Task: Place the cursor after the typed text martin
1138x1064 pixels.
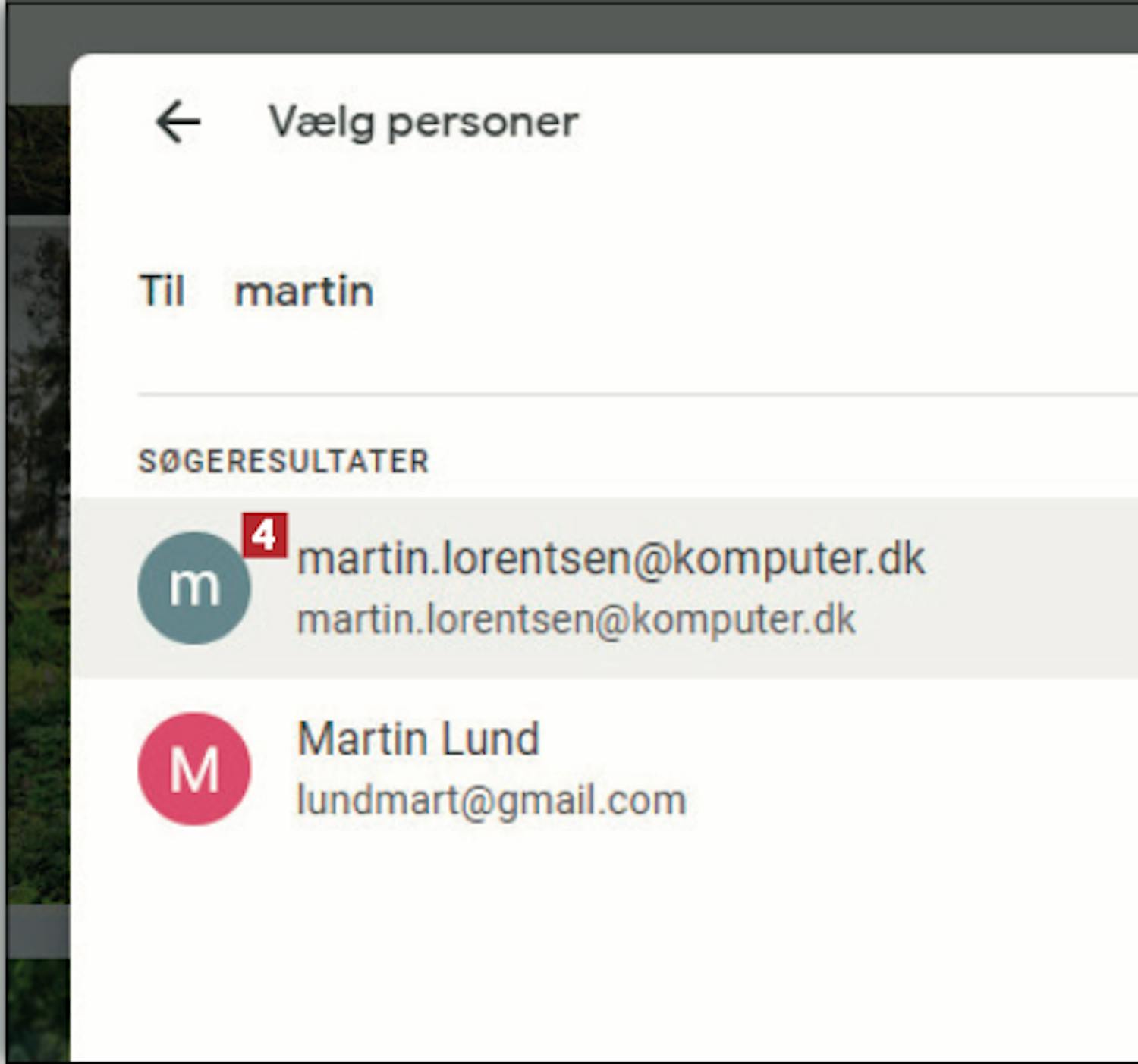Action: pyautogui.click(x=376, y=291)
